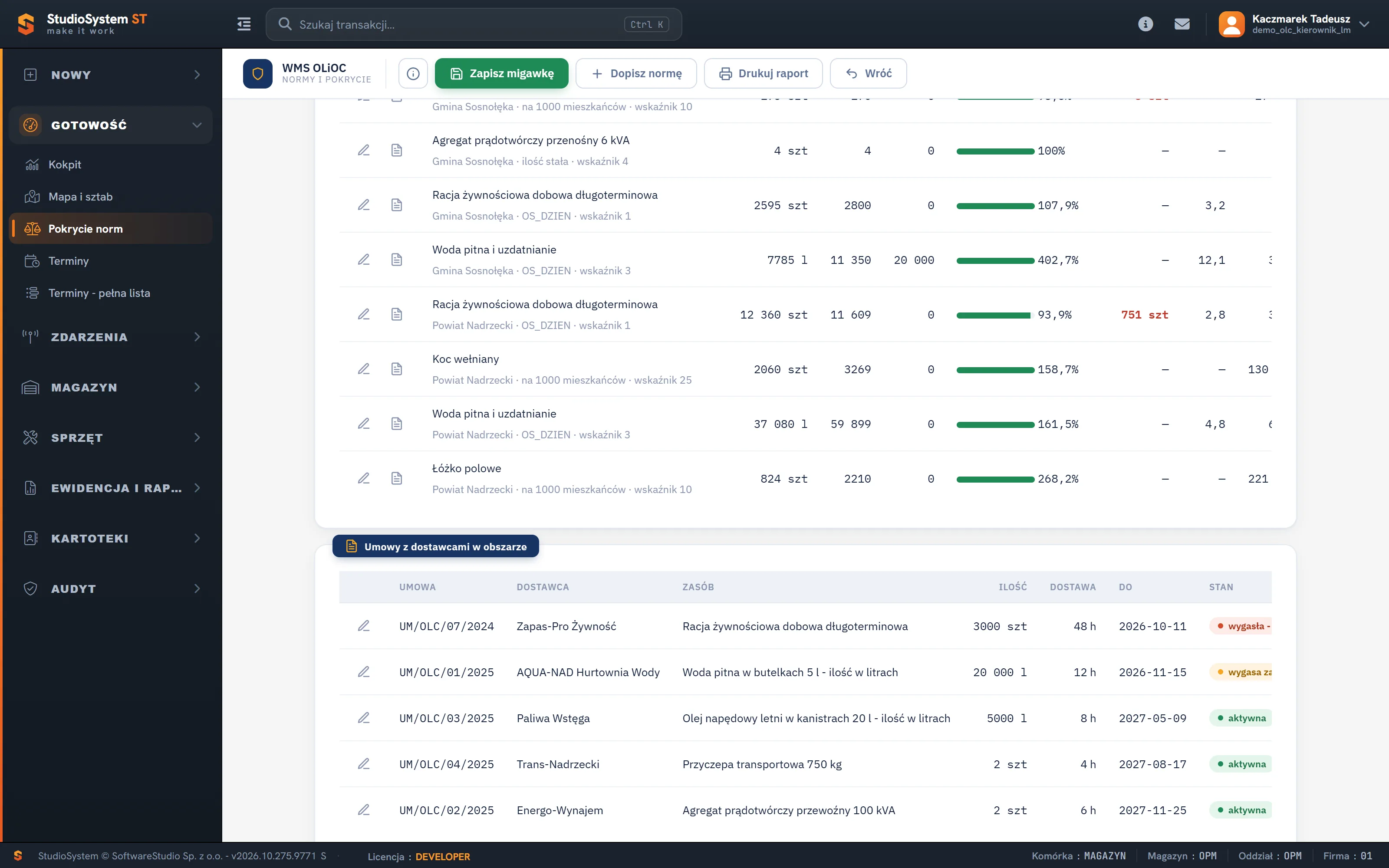Click the Drukuj raport button

[x=764, y=73]
